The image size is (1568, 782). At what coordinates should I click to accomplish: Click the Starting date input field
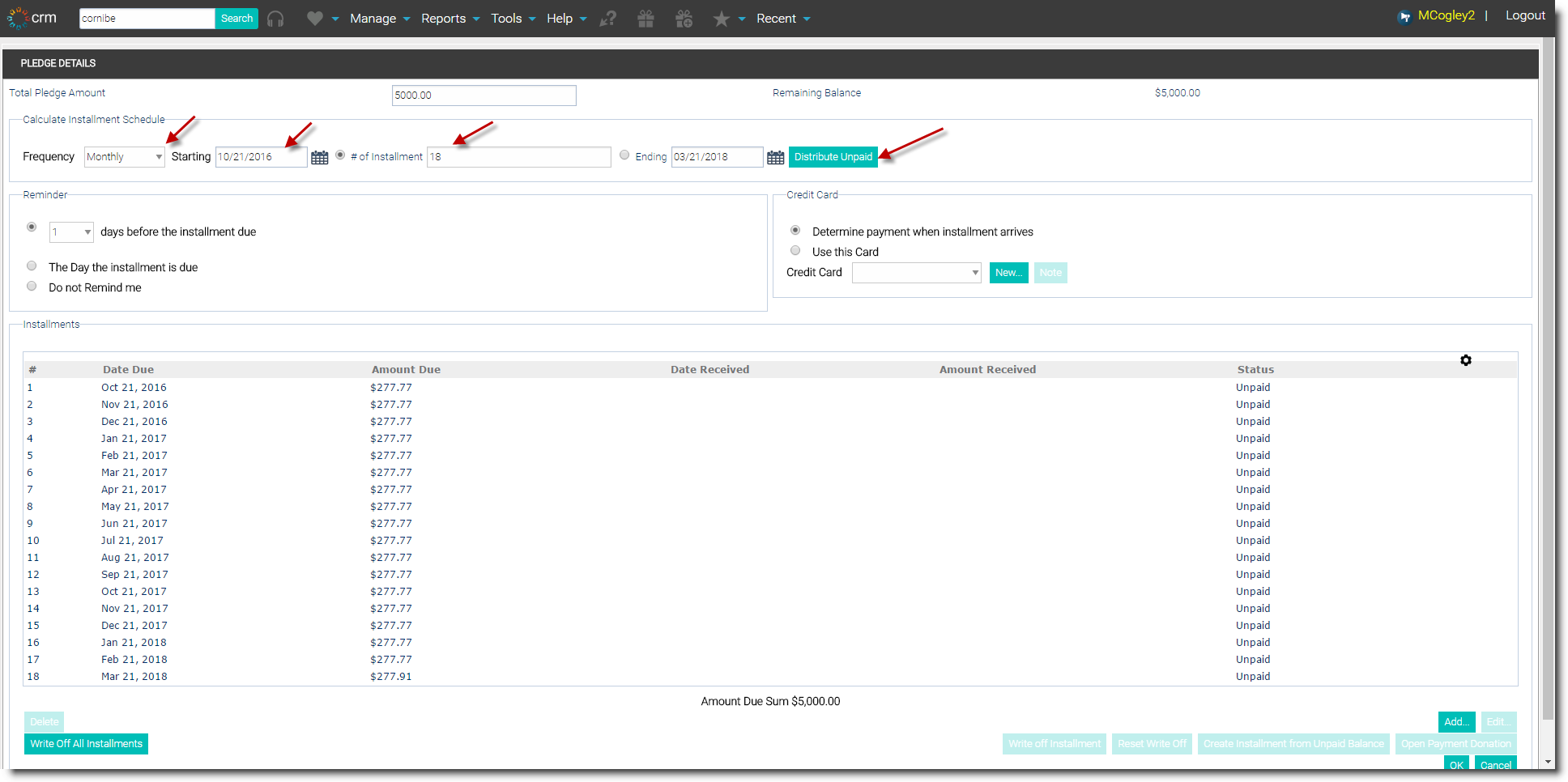coord(262,157)
